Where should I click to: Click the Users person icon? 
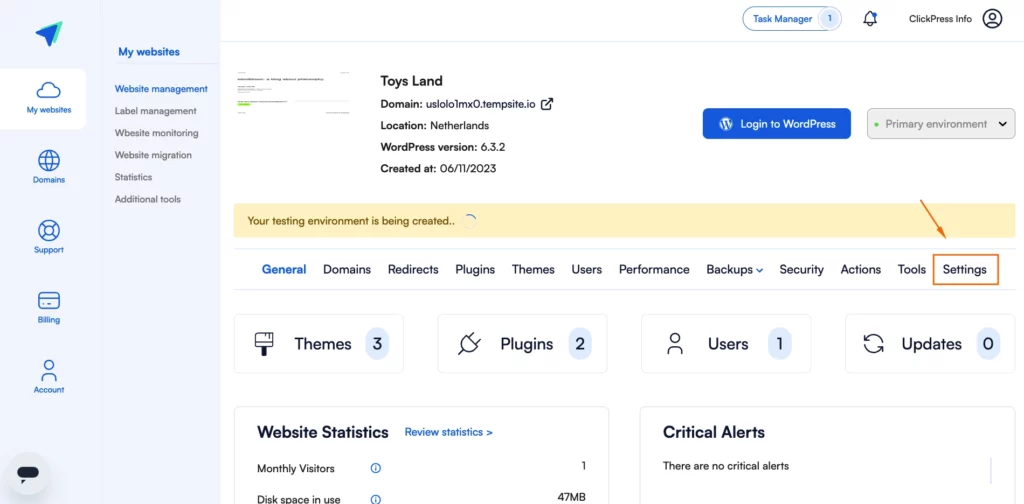coord(675,343)
